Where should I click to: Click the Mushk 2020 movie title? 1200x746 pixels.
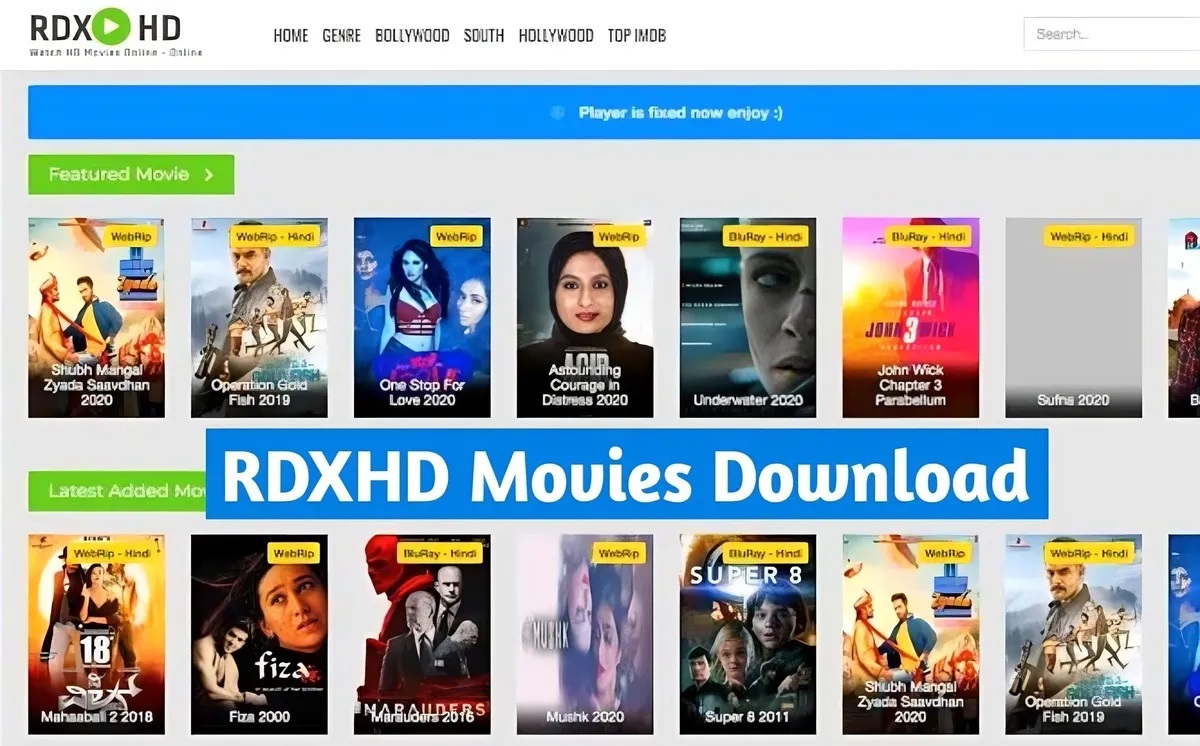tap(585, 717)
